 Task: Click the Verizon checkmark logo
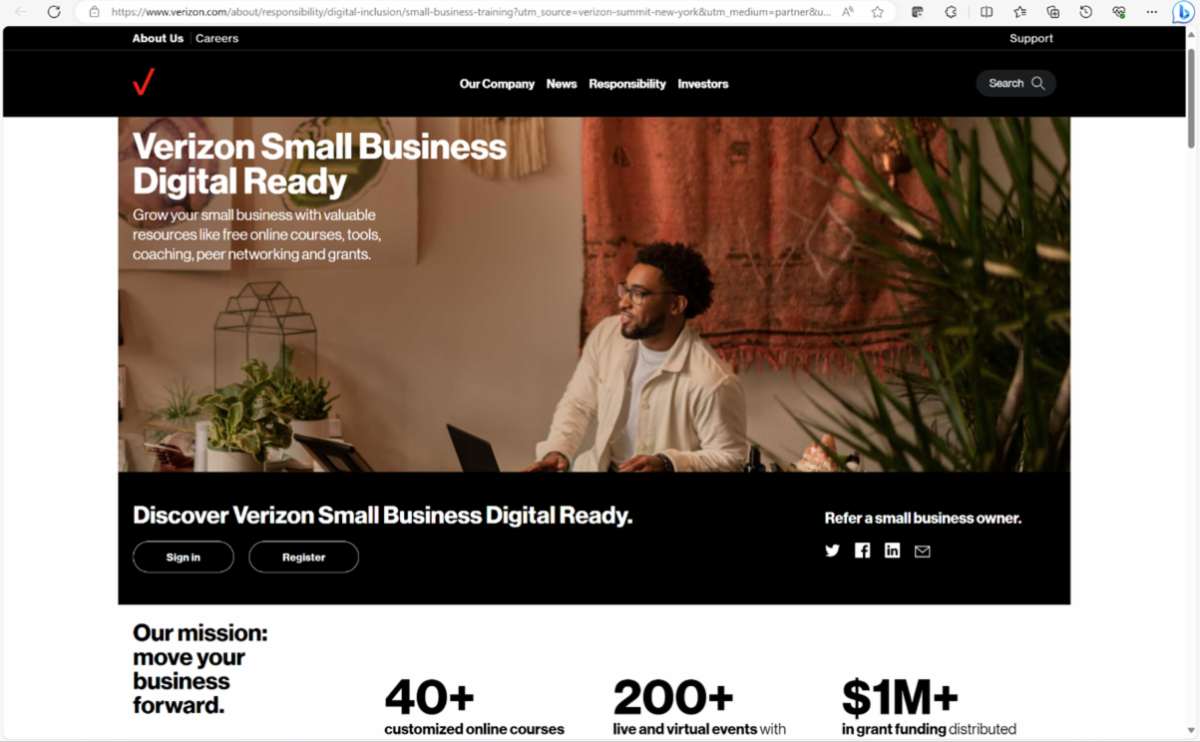[144, 82]
